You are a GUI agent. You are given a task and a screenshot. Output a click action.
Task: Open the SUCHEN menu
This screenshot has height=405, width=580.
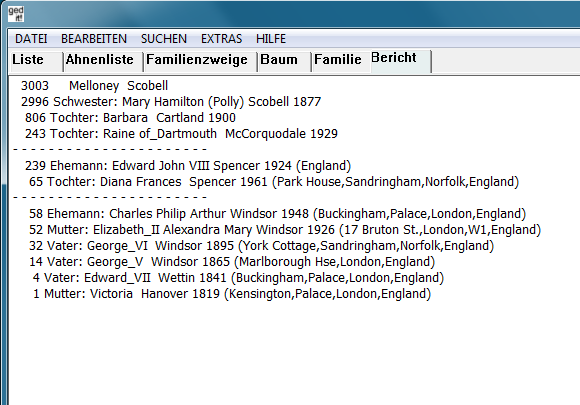point(163,39)
